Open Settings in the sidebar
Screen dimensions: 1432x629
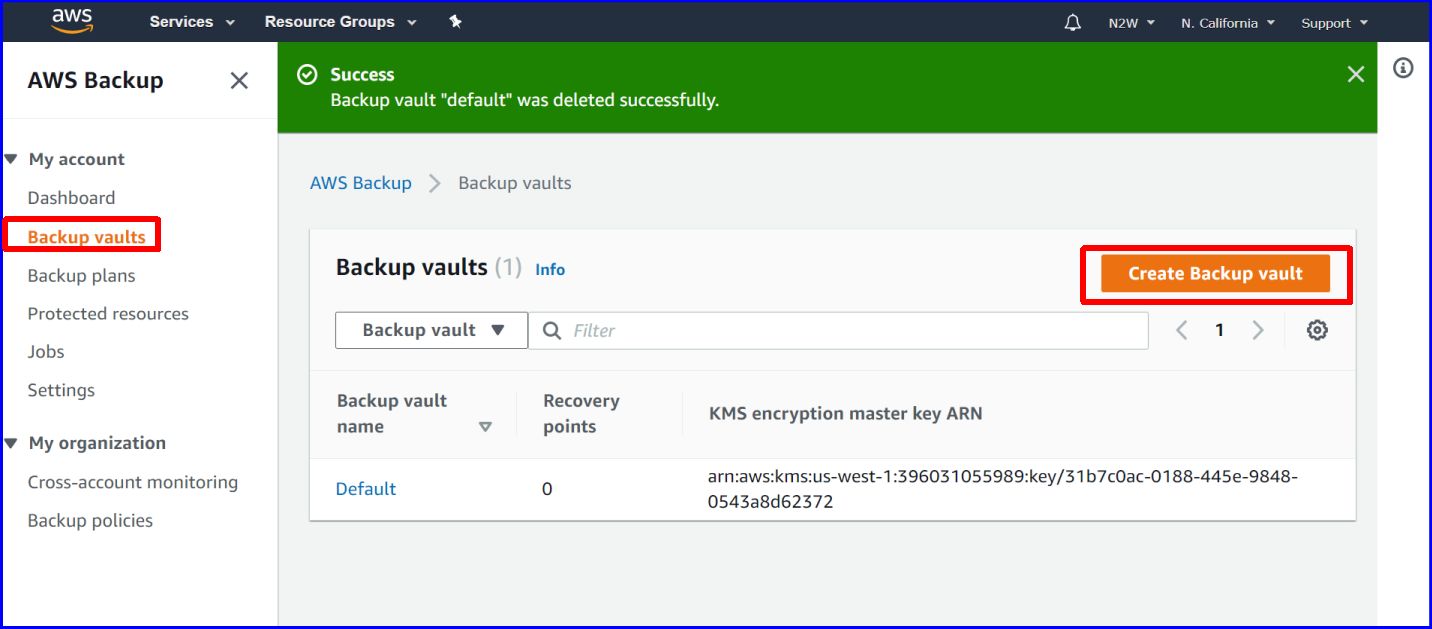61,390
